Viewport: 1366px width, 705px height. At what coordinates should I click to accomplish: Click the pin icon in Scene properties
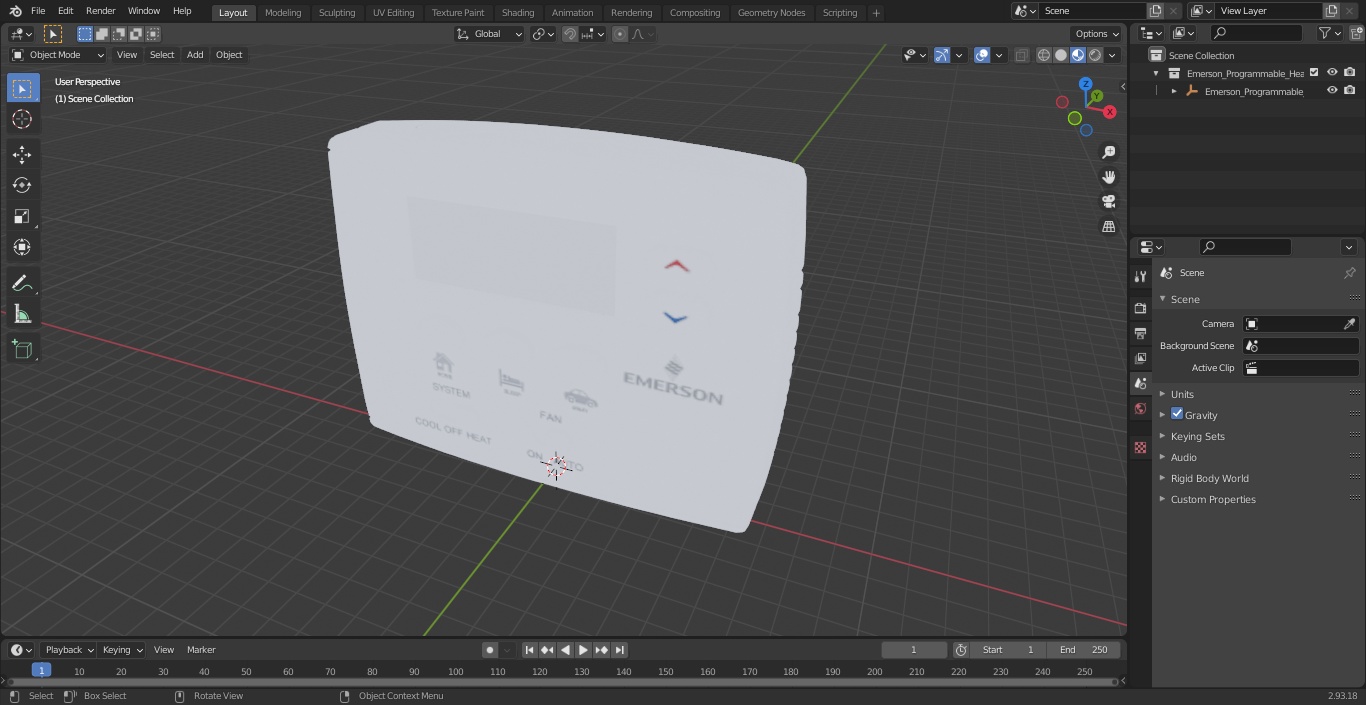coord(1349,273)
